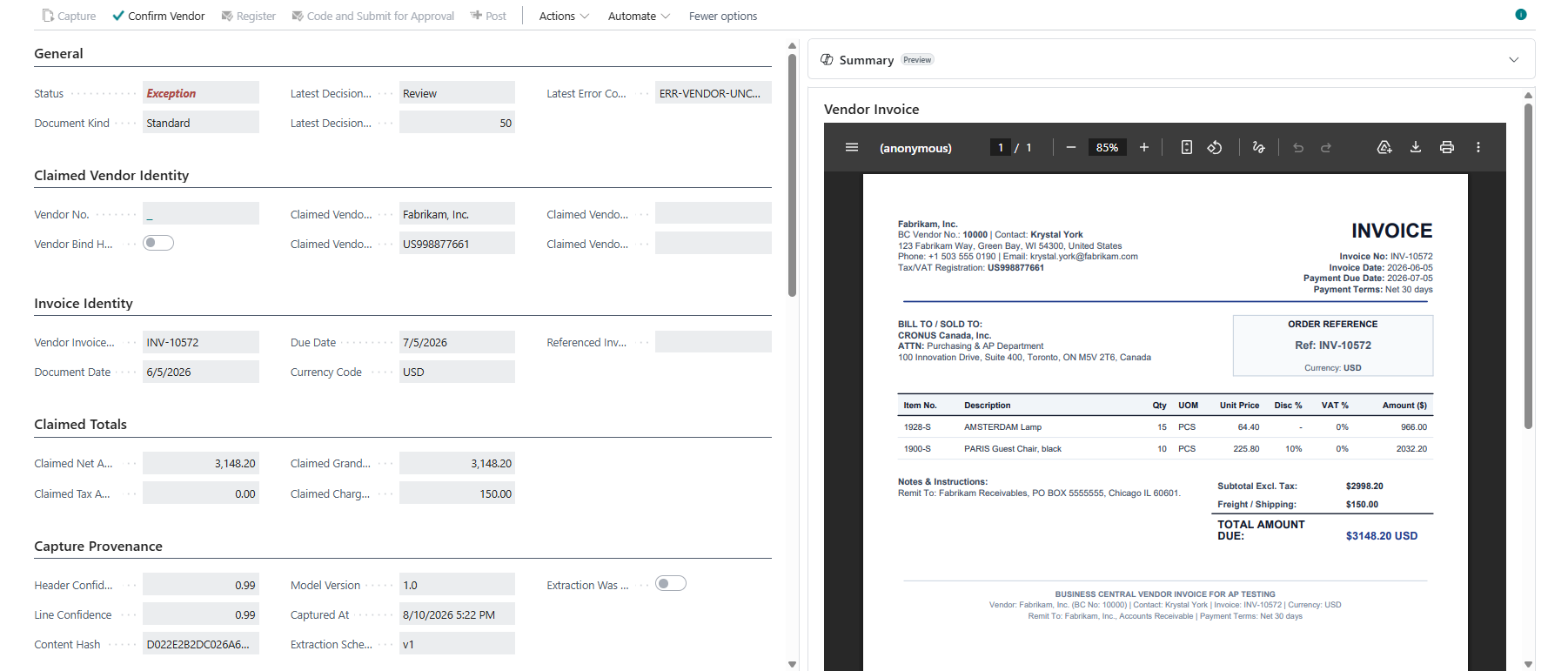Viewport: 1568px width, 671px height.
Task: Click the invoice pane vertical scrollbar thumb
Action: click(x=1528, y=265)
